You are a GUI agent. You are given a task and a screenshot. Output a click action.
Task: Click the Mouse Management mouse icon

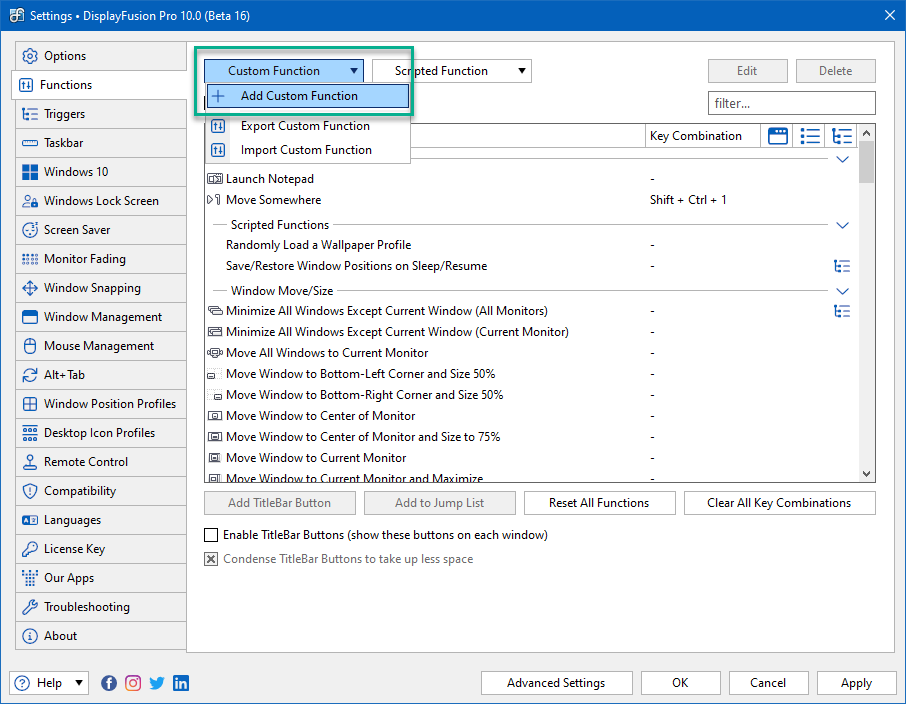pos(29,346)
